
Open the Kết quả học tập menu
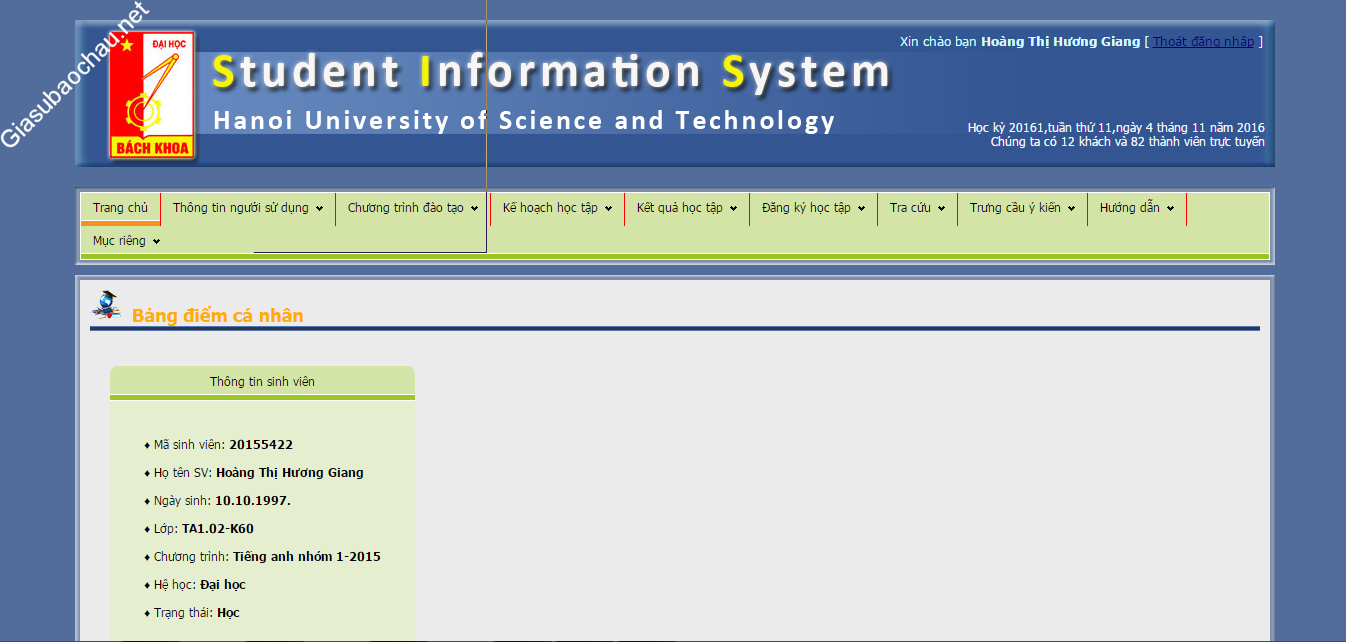click(x=686, y=208)
